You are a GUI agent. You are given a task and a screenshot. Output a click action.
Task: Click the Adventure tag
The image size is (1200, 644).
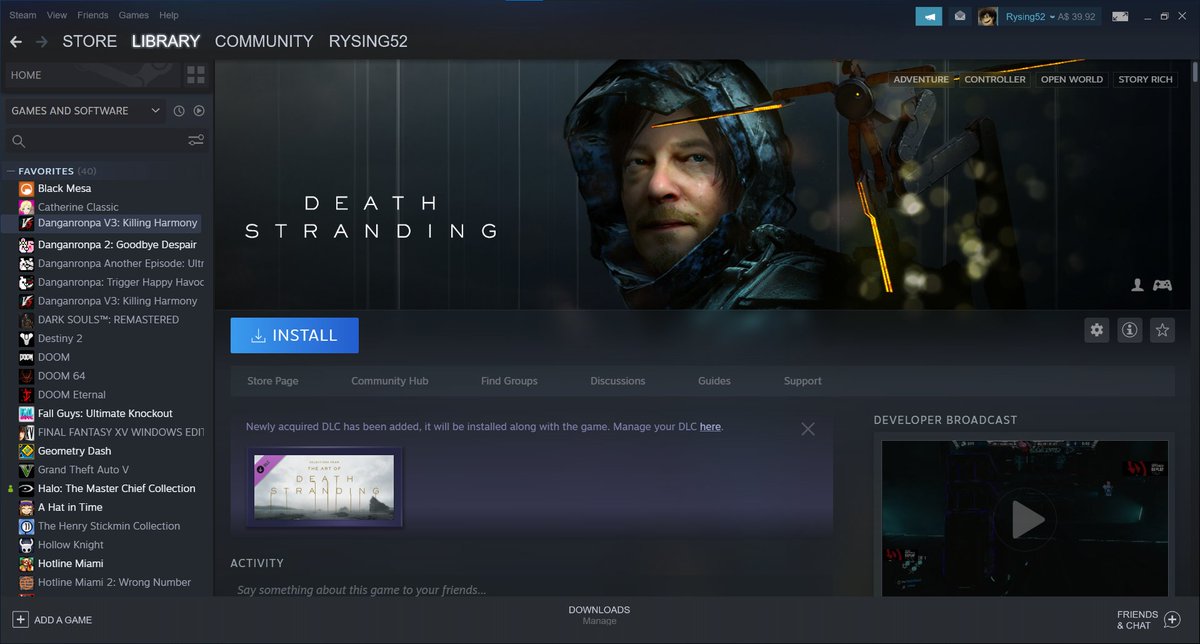(921, 79)
